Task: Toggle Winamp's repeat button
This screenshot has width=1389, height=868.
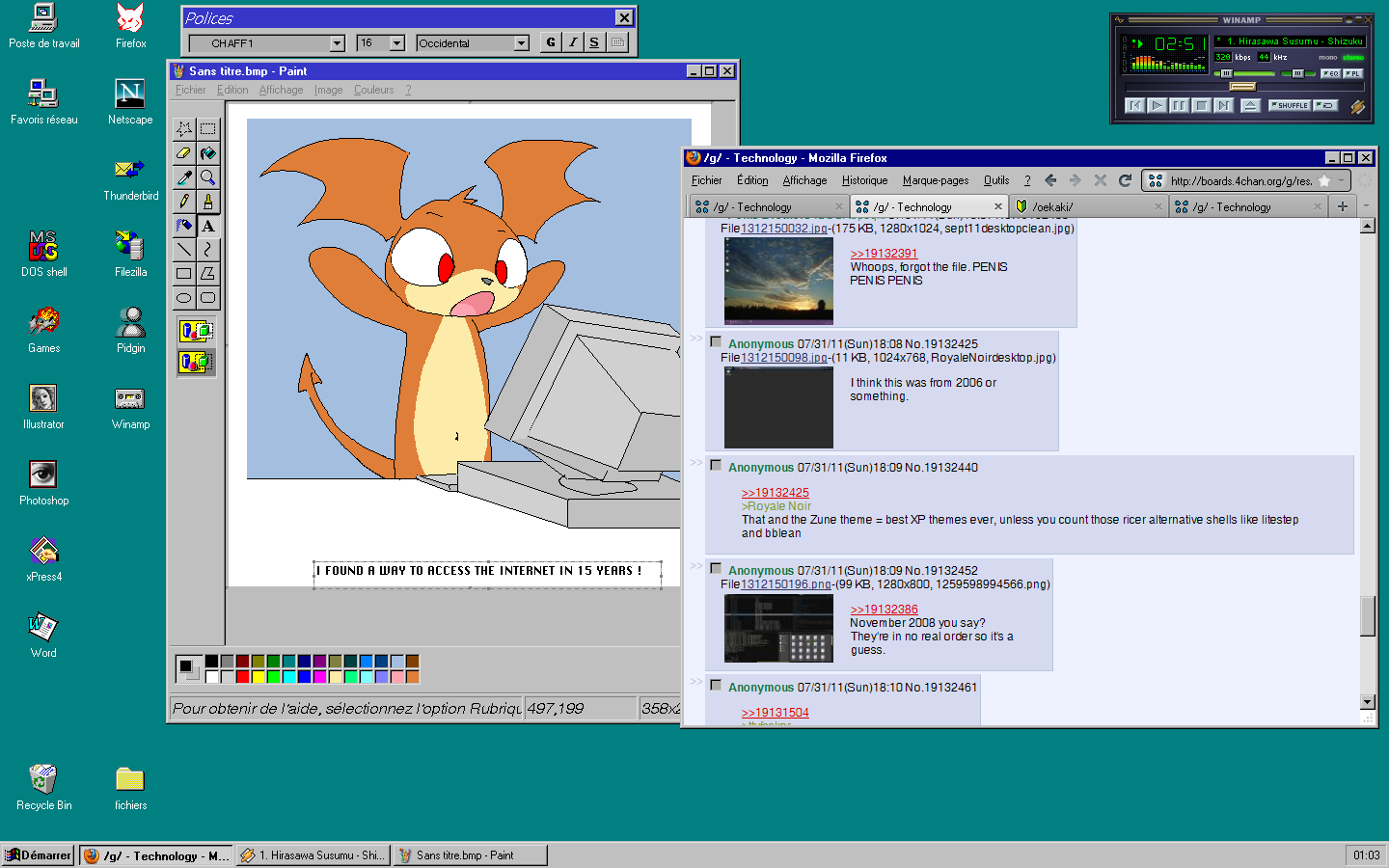Action: pos(1325,105)
